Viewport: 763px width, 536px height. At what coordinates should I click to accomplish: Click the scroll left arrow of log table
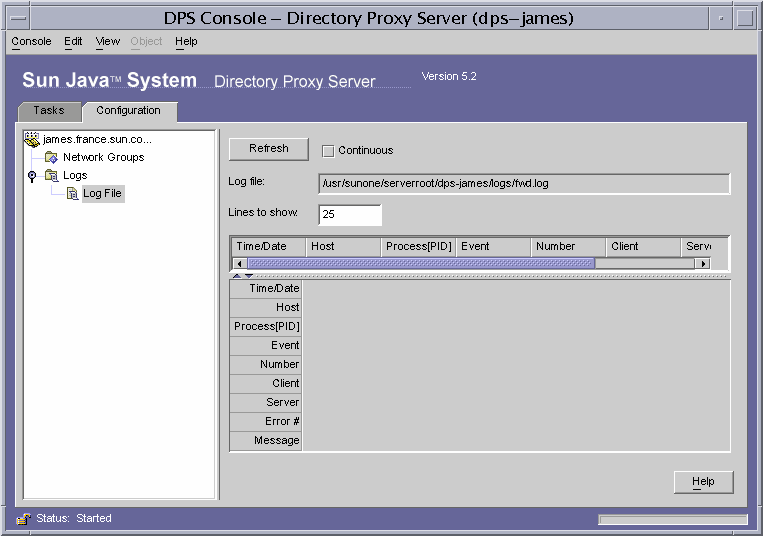pos(239,264)
